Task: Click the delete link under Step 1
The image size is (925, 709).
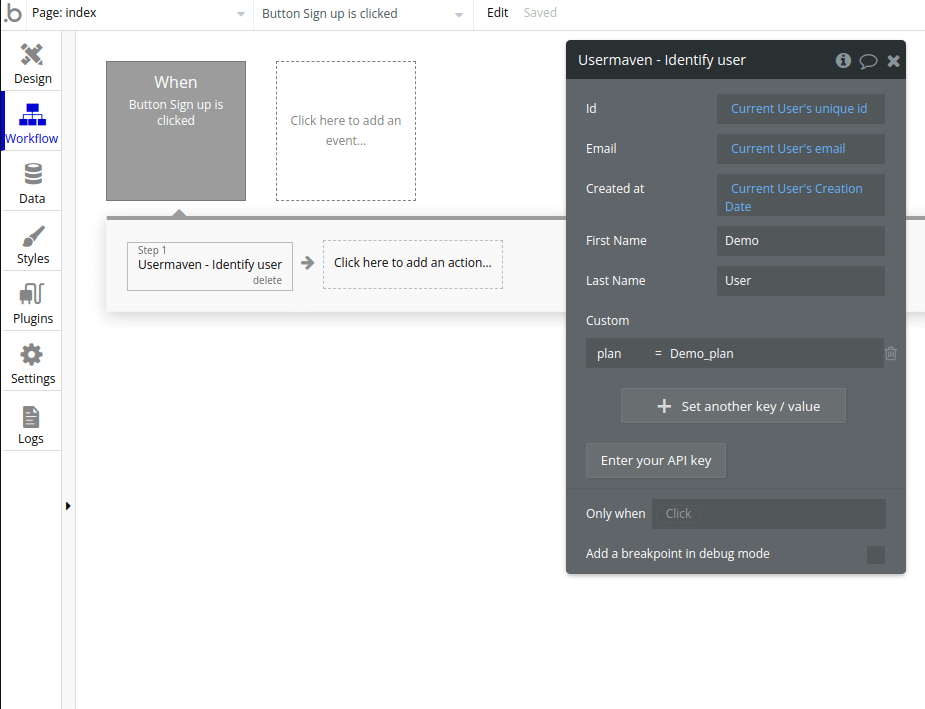Action: (x=267, y=280)
